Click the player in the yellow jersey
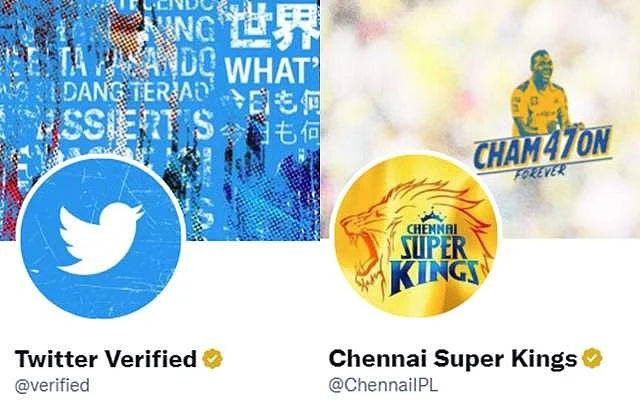 coord(542,94)
